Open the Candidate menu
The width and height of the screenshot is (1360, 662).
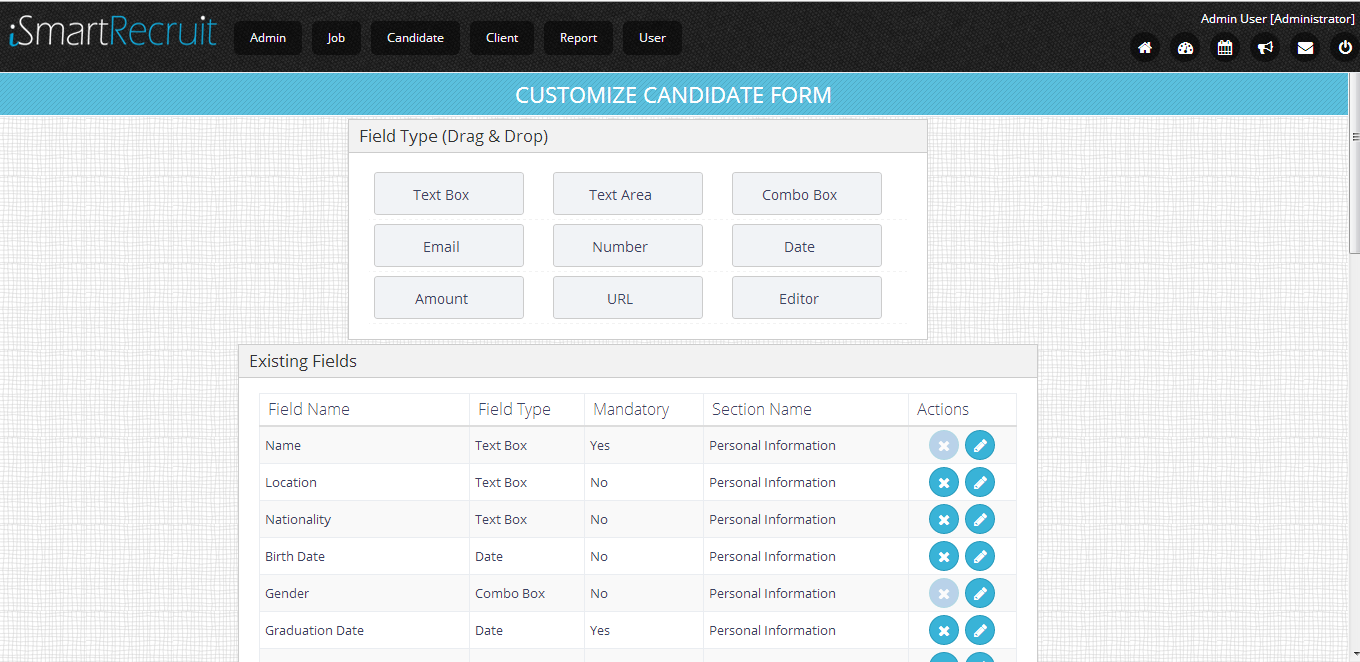415,38
